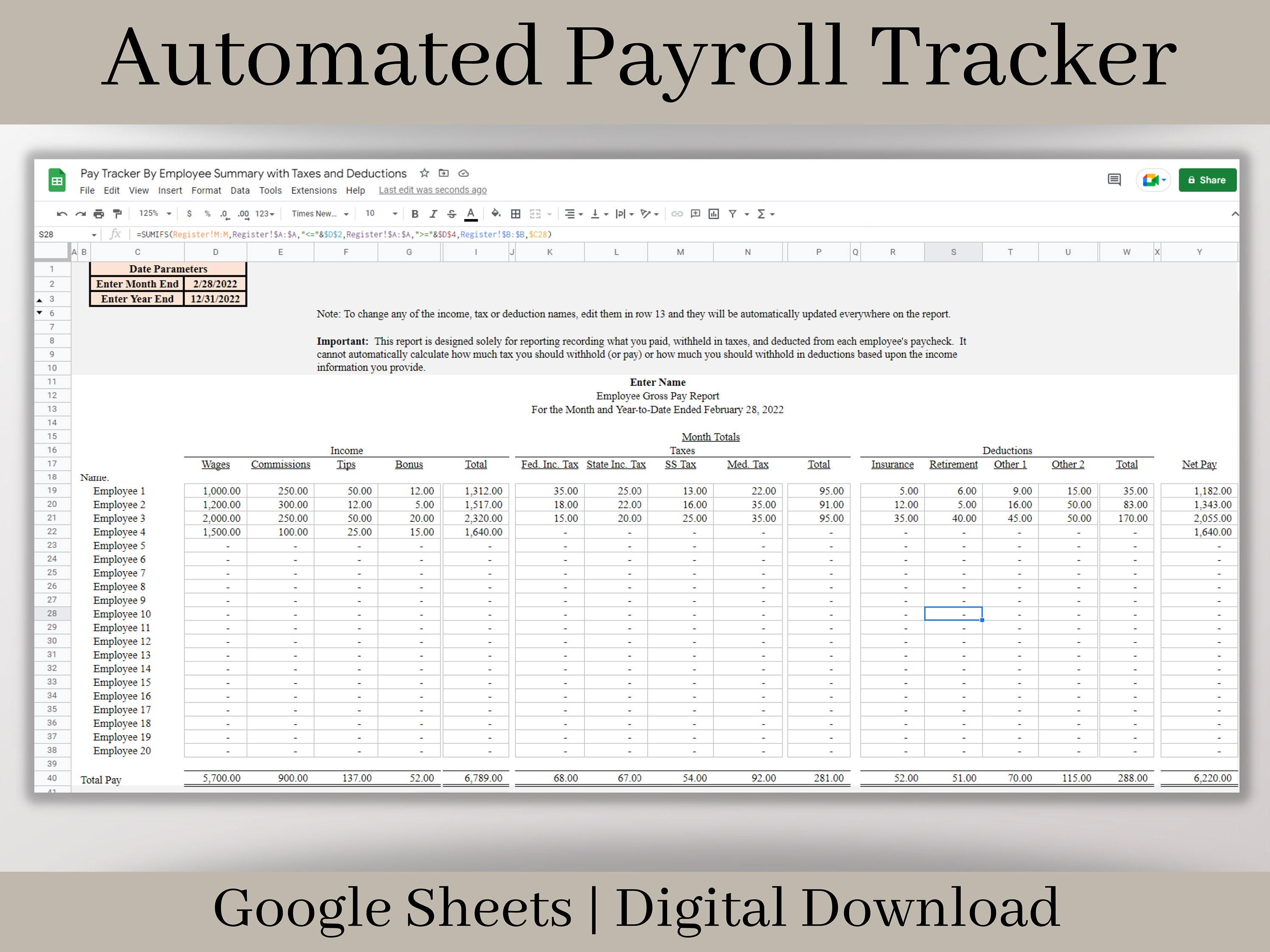The image size is (1270, 952).
Task: Activate the paint format roller
Action: click(117, 214)
